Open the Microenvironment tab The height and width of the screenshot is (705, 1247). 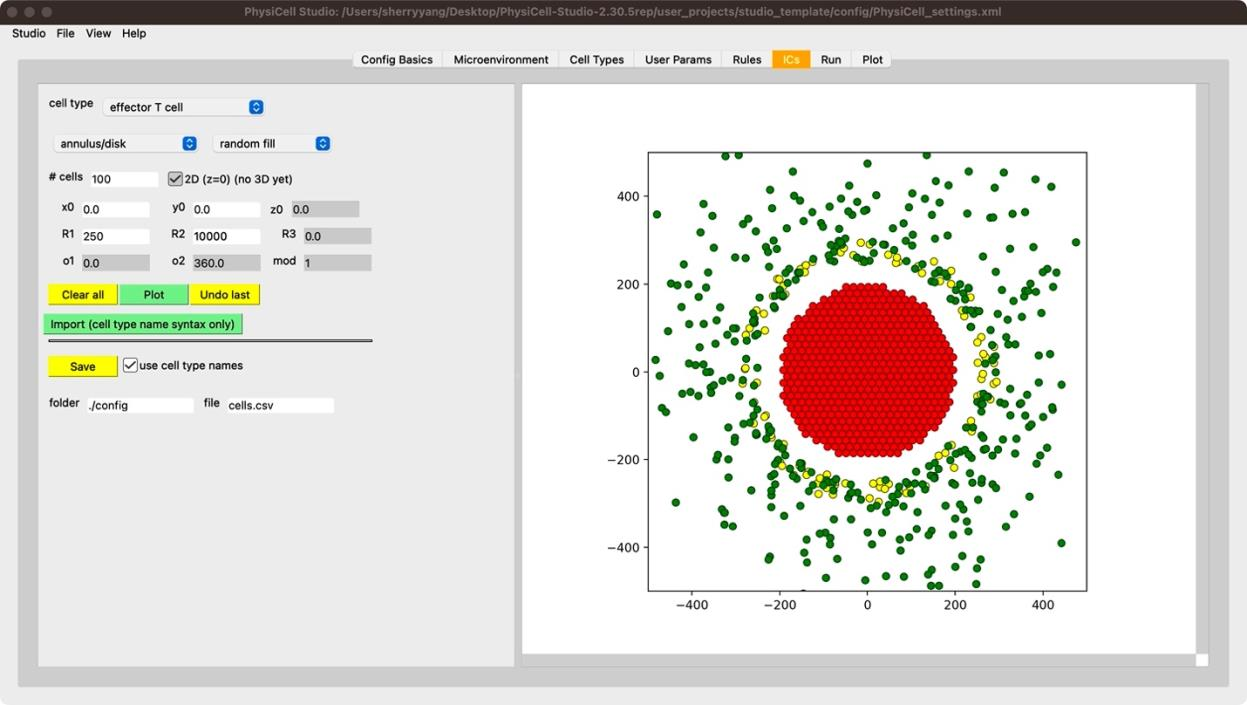501,60
